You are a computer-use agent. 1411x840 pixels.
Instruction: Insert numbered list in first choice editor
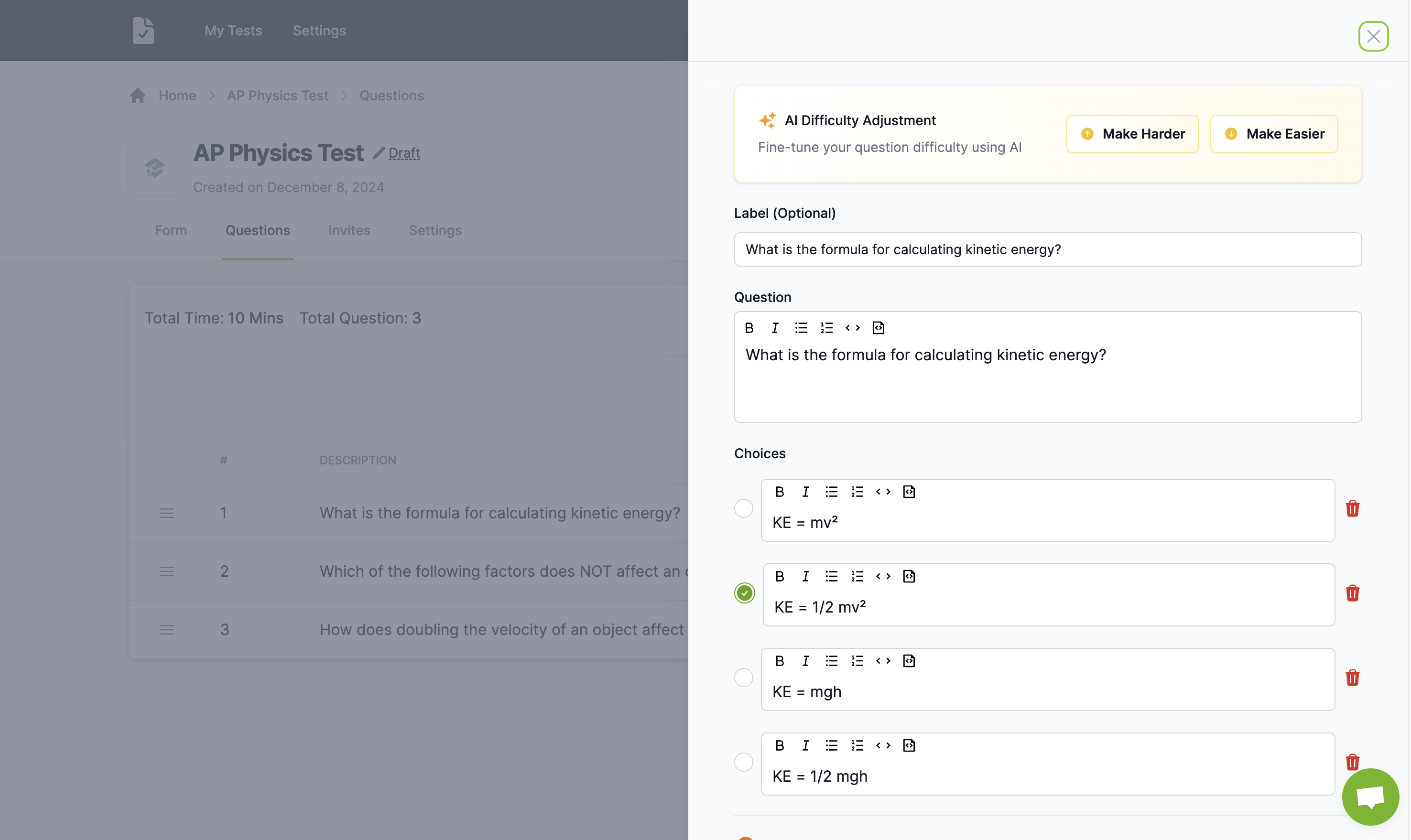point(857,492)
